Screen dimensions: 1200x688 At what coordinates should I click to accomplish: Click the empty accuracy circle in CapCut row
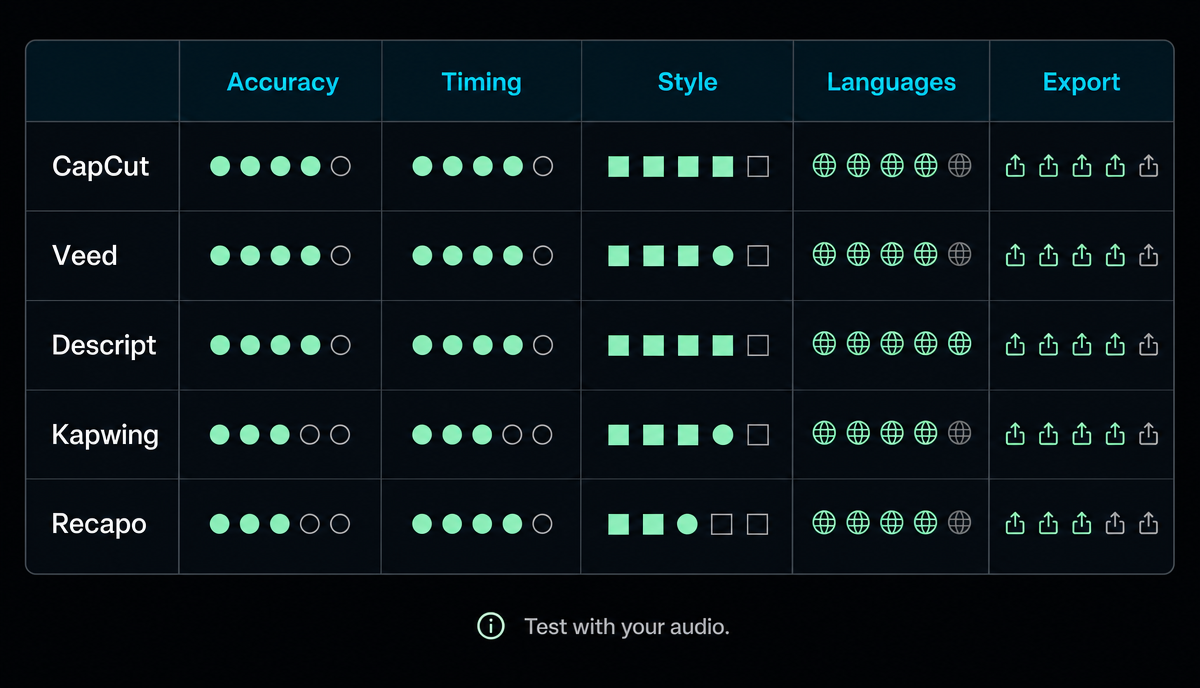tap(340, 166)
